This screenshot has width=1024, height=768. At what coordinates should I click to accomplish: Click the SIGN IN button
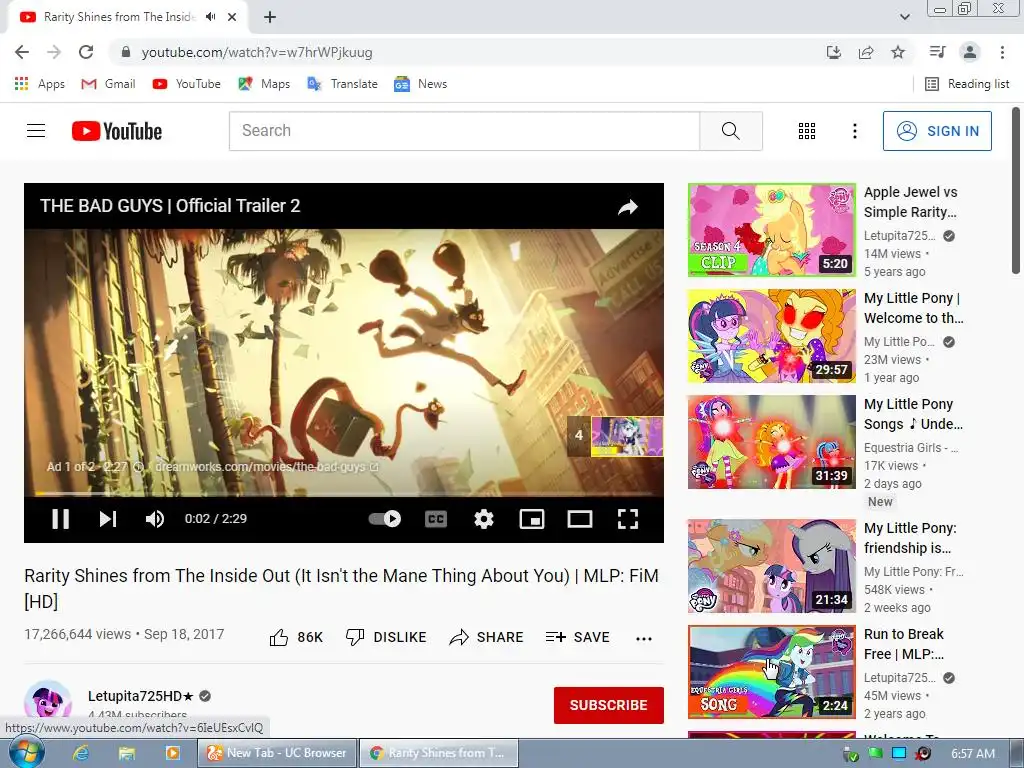[937, 131]
